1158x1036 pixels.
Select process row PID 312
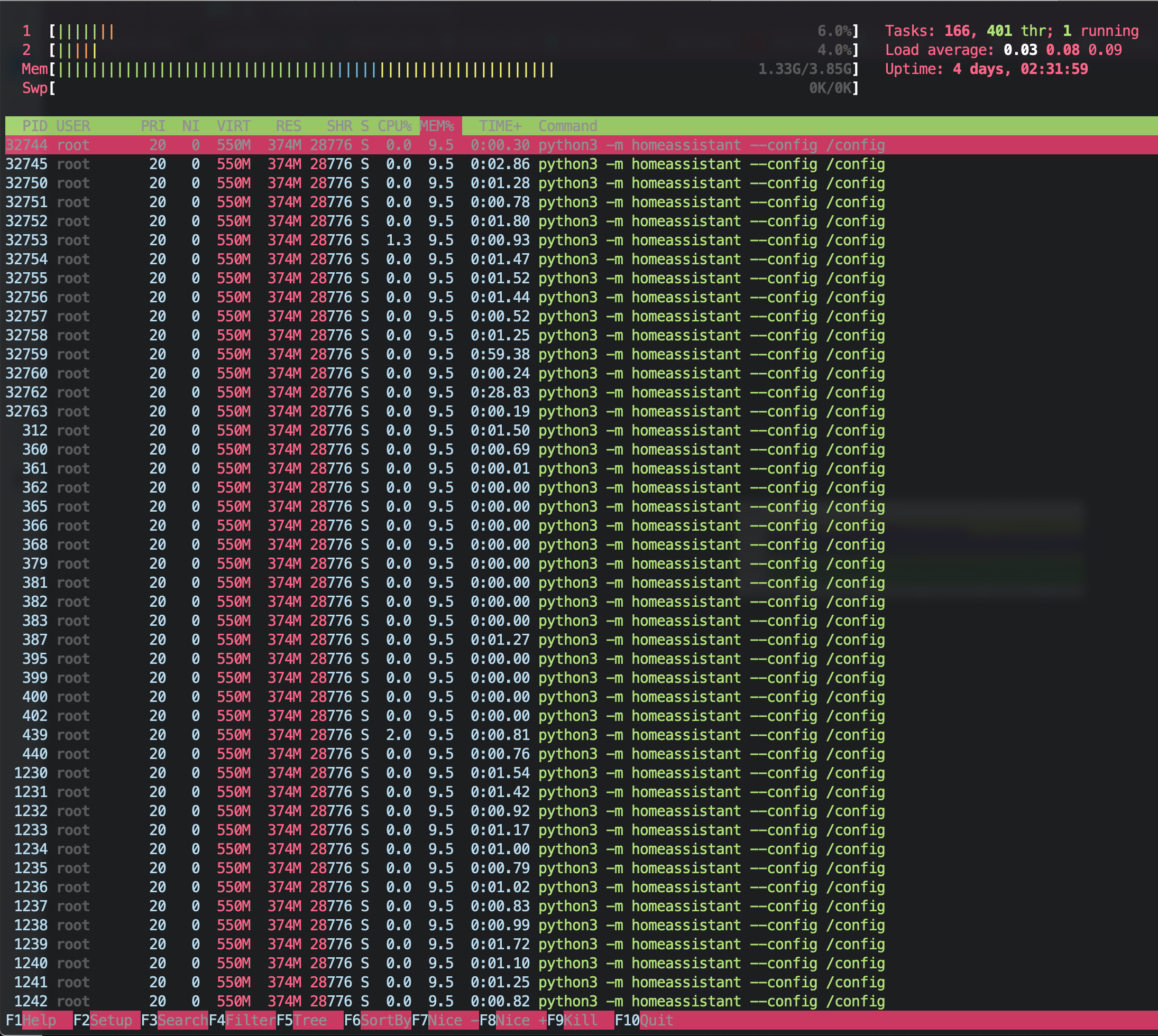tap(581, 430)
